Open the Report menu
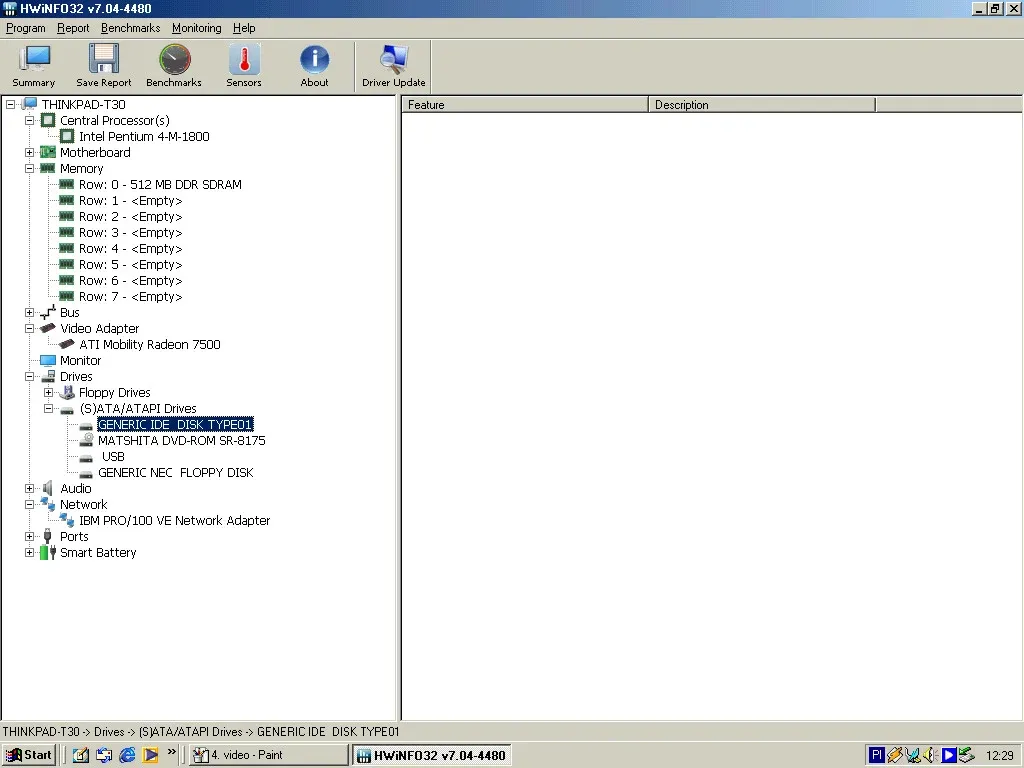 coord(73,28)
